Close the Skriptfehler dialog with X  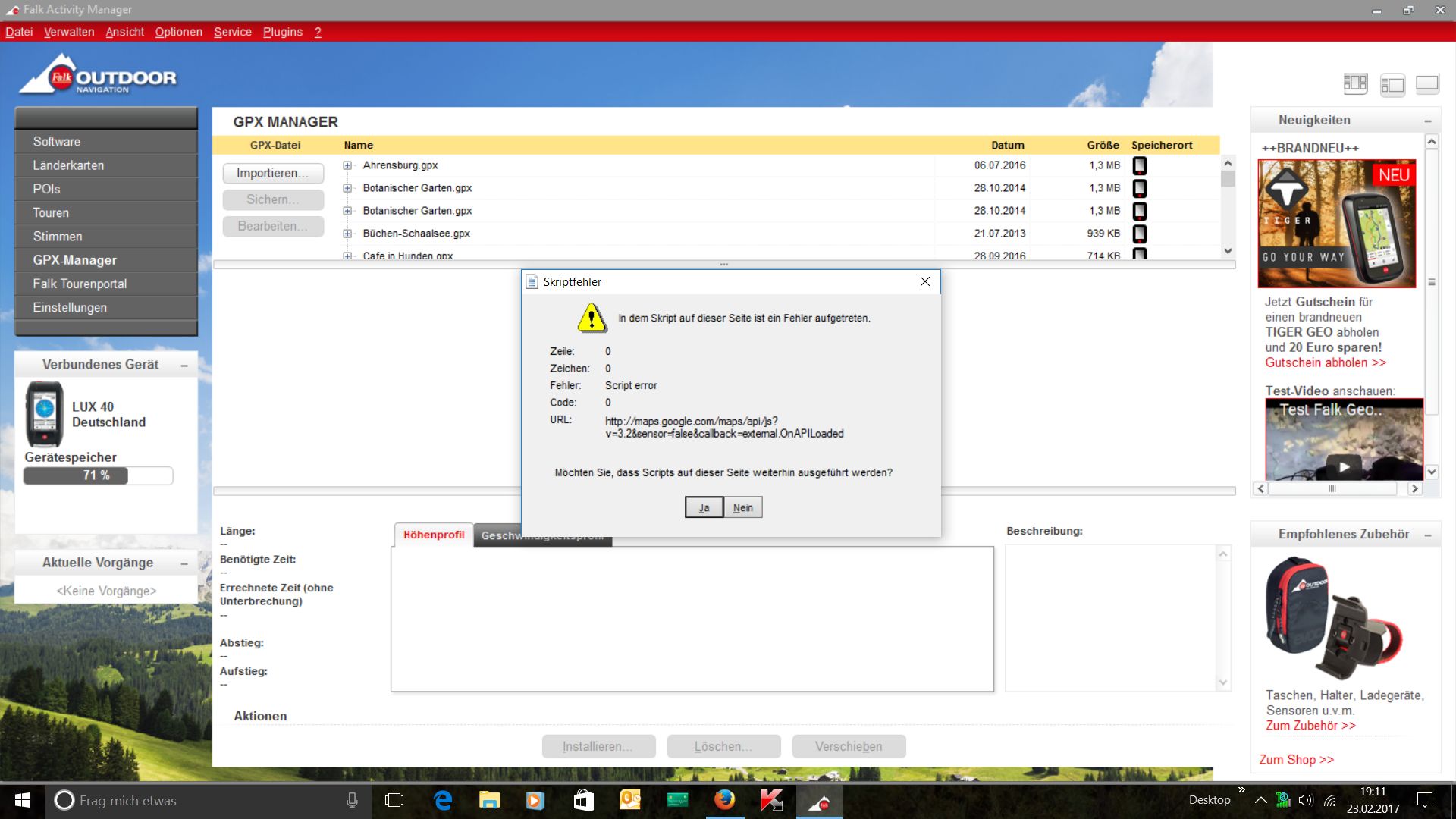[x=924, y=281]
